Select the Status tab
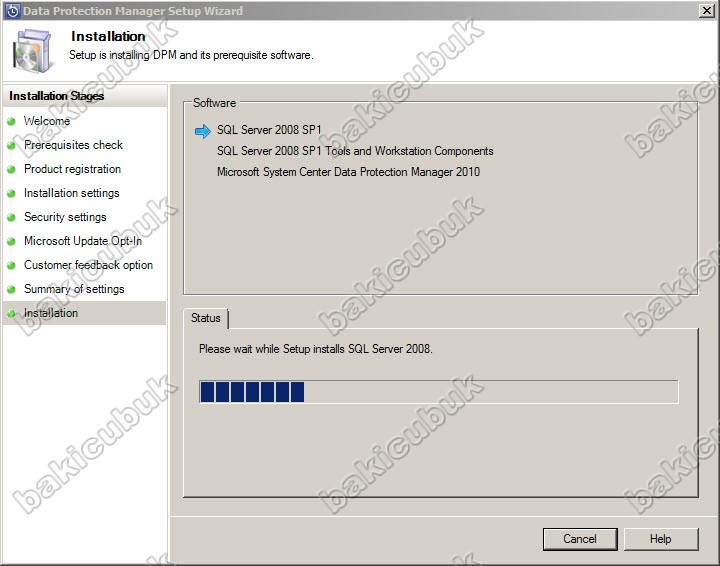 click(206, 318)
